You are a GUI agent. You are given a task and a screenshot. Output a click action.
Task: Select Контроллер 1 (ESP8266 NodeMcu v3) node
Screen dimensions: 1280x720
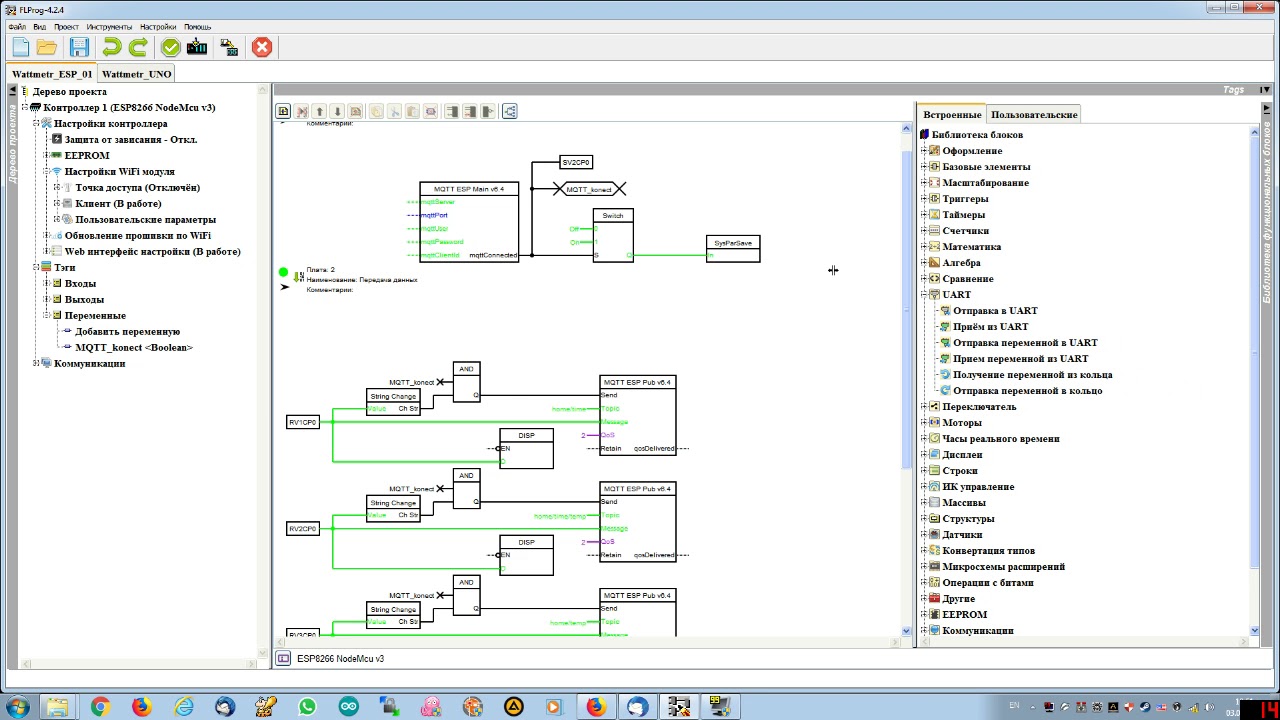(129, 108)
